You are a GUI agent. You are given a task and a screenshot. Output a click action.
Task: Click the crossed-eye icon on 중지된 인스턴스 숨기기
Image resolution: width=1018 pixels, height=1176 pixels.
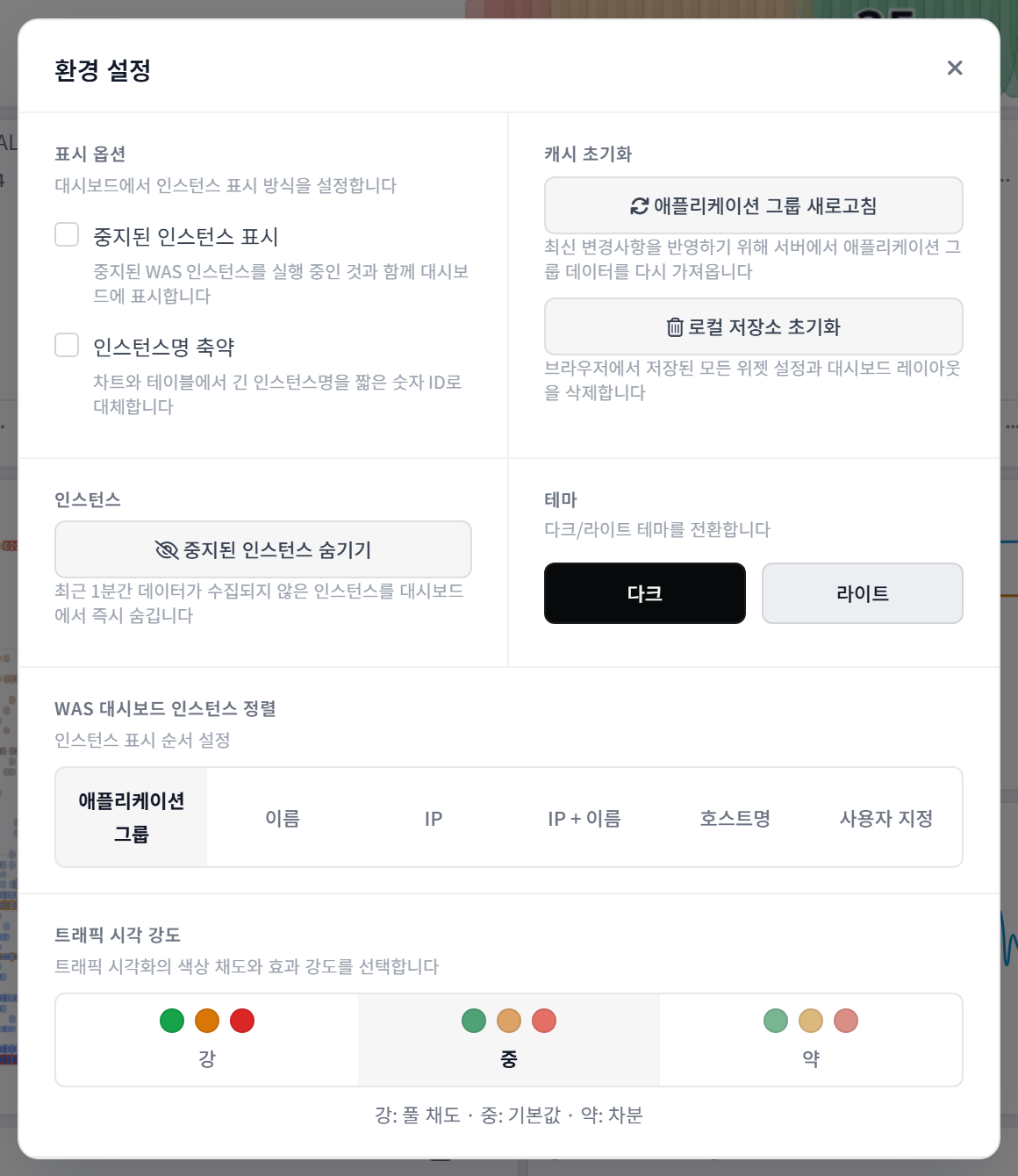point(167,550)
